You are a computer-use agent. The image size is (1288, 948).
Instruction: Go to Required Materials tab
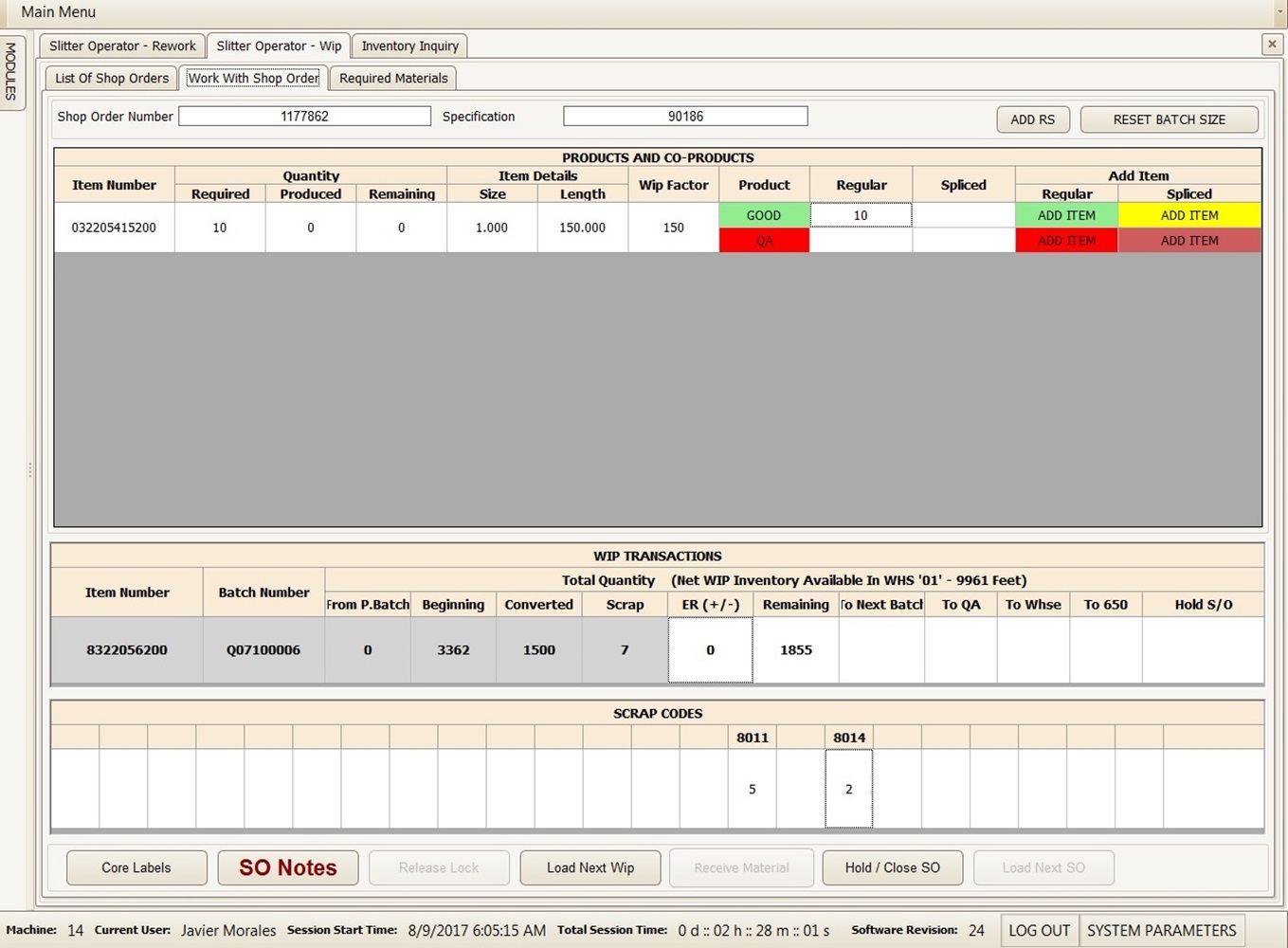(x=393, y=78)
